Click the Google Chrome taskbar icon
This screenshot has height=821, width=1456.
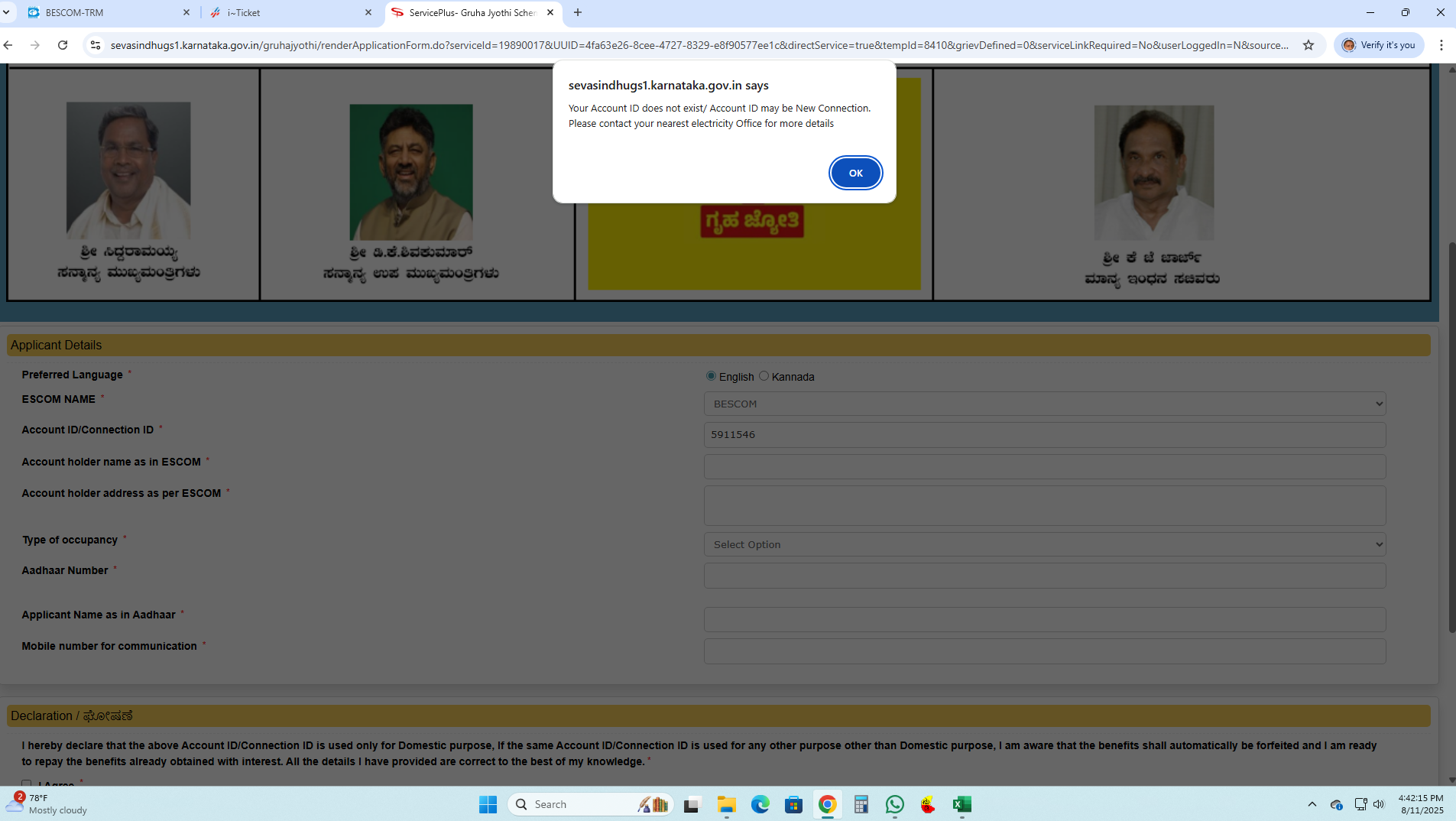tap(827, 804)
